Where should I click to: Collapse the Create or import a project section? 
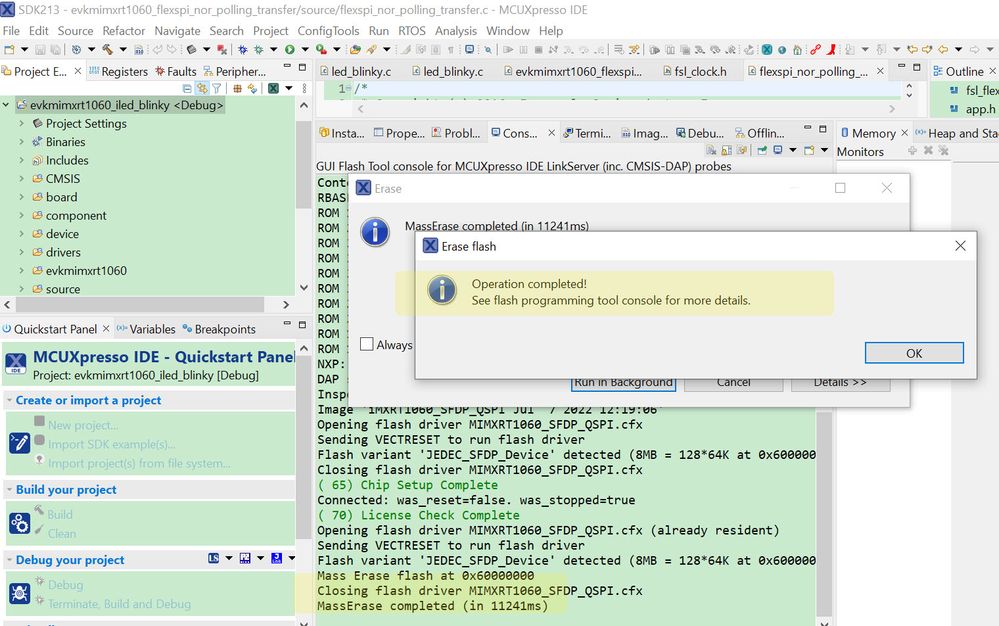tap(10, 401)
